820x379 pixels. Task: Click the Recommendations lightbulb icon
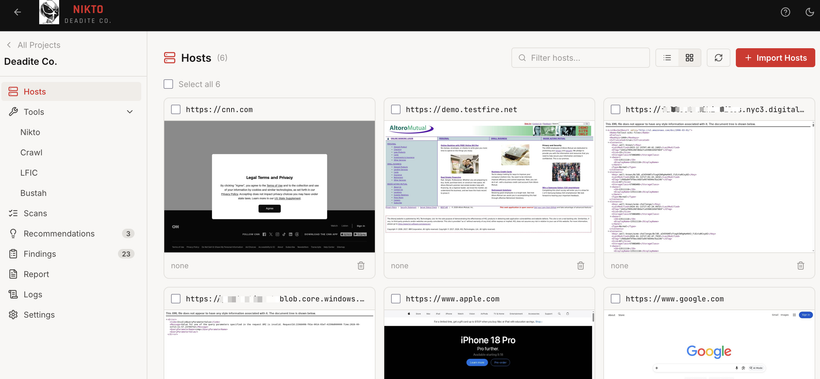click(14, 234)
